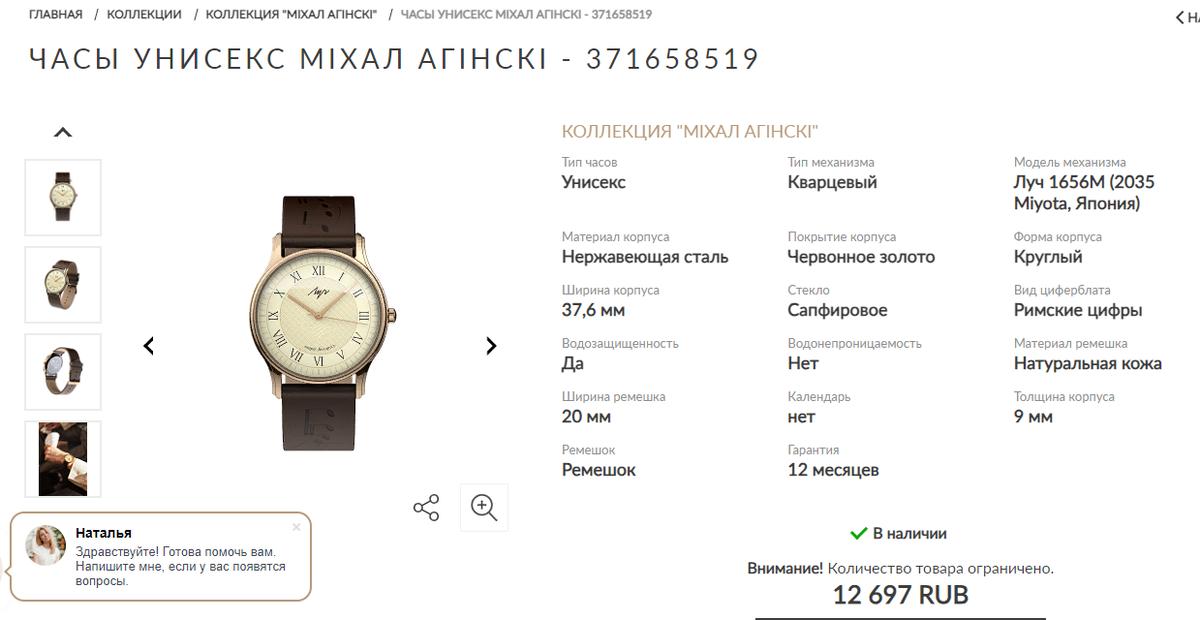This screenshot has height=620, width=1200.
Task: Select second angled watch thumbnail
Action: tap(63, 284)
